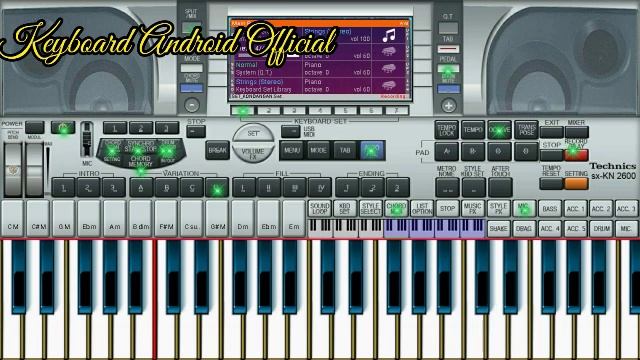Click the EXIT button
The image size is (640, 360).
[x=551, y=132]
